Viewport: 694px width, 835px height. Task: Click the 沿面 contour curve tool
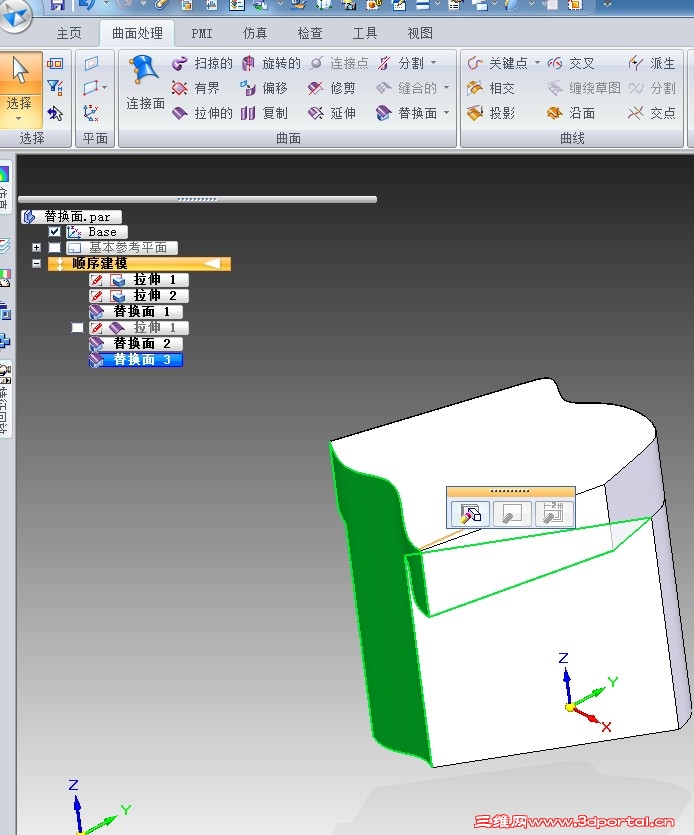(570, 113)
